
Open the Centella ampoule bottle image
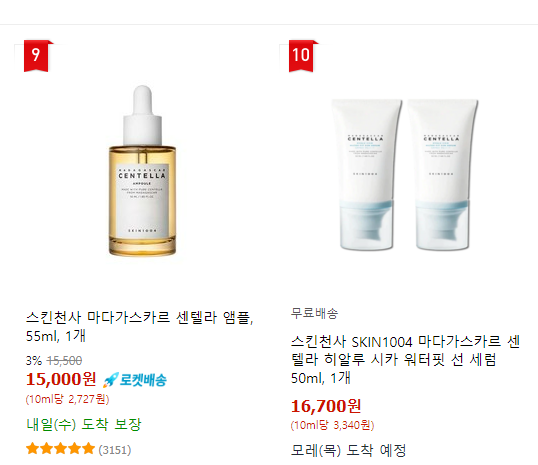[142, 171]
